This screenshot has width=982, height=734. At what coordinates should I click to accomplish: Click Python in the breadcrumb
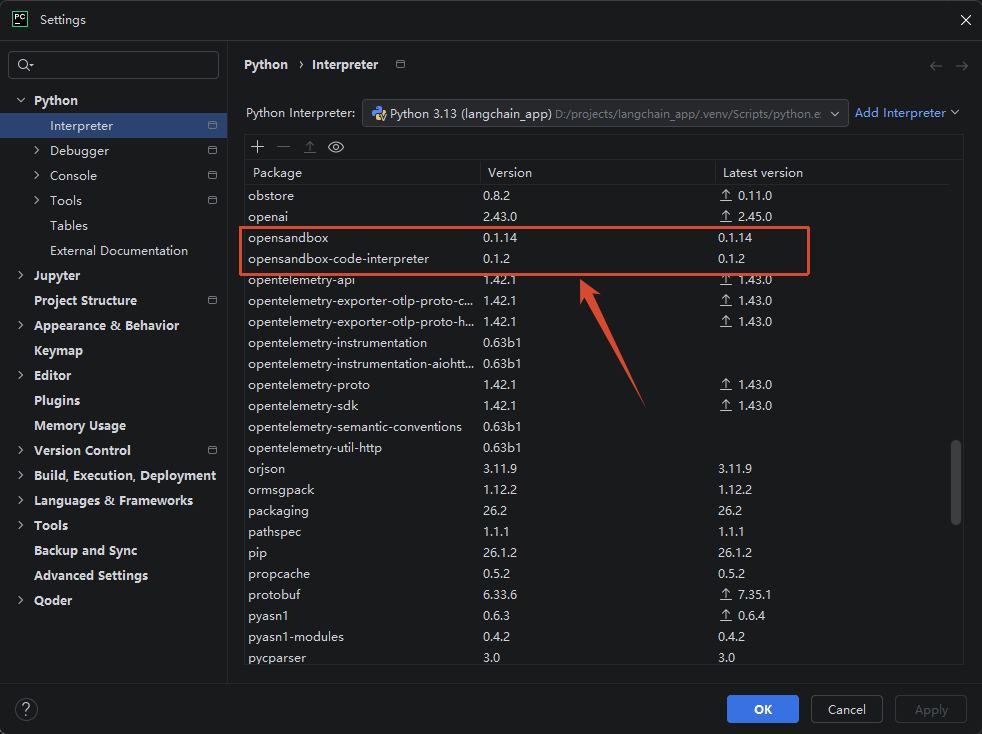click(266, 65)
